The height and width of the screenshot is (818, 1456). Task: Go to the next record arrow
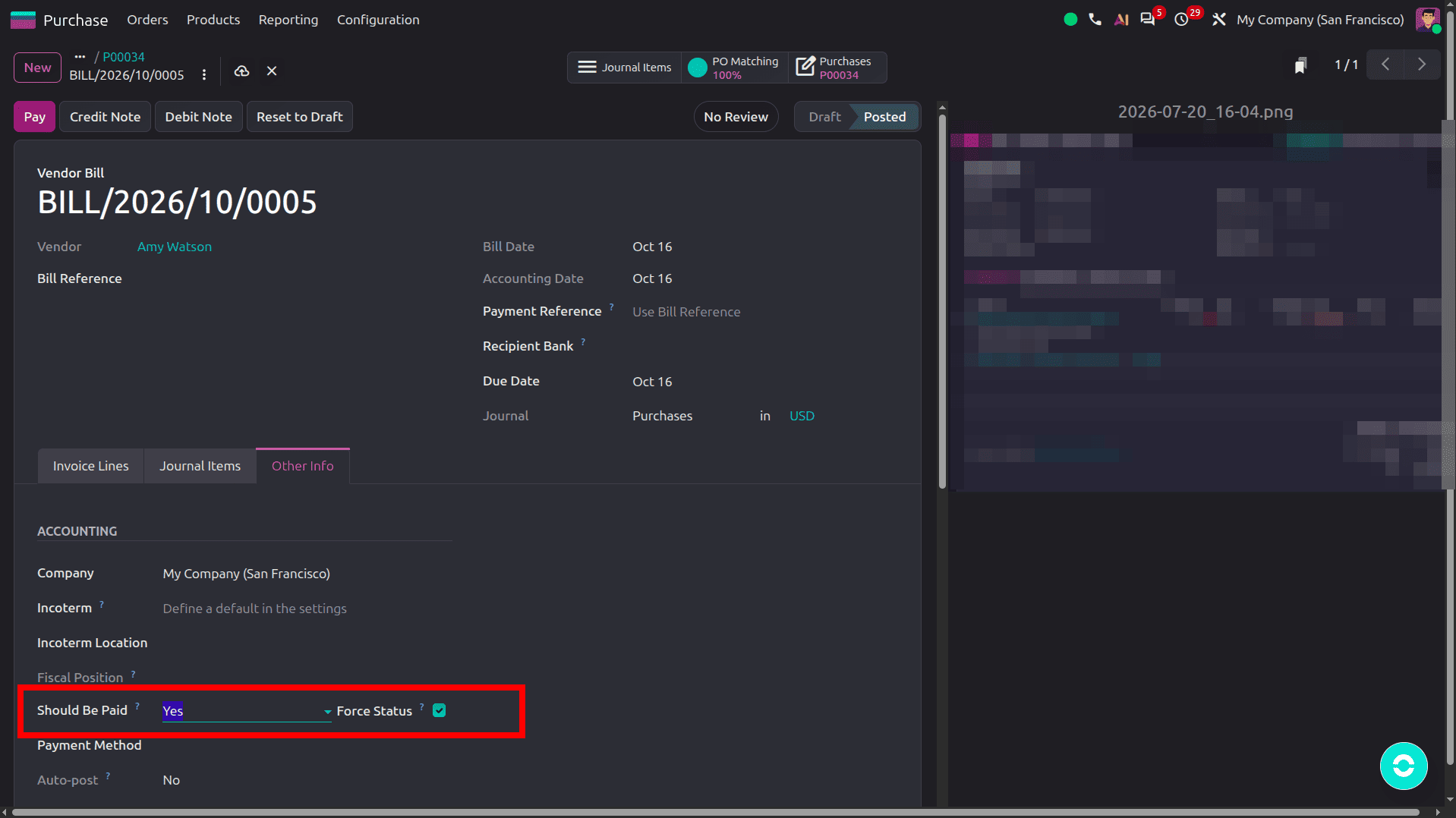pos(1422,64)
